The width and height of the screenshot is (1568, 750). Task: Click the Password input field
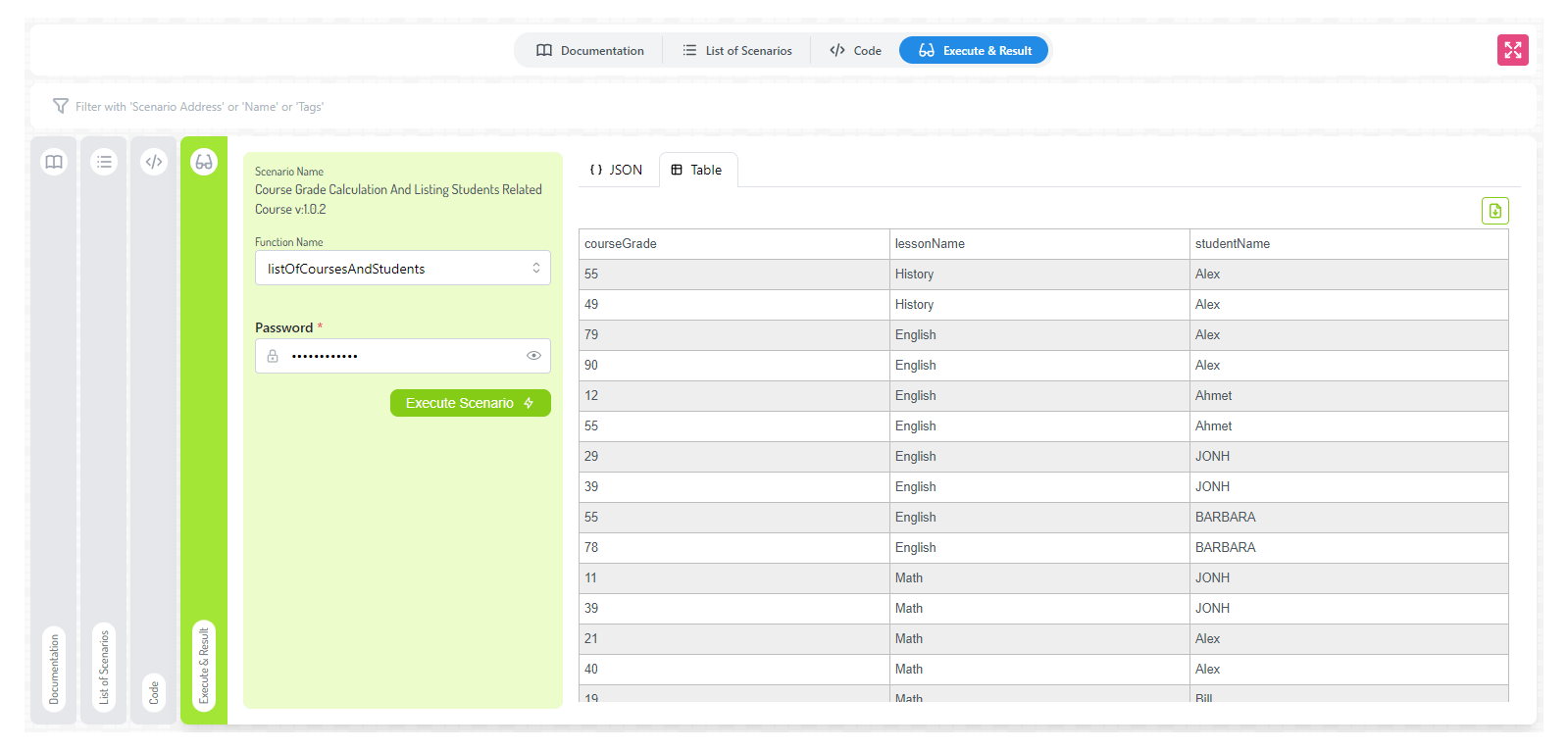402,356
